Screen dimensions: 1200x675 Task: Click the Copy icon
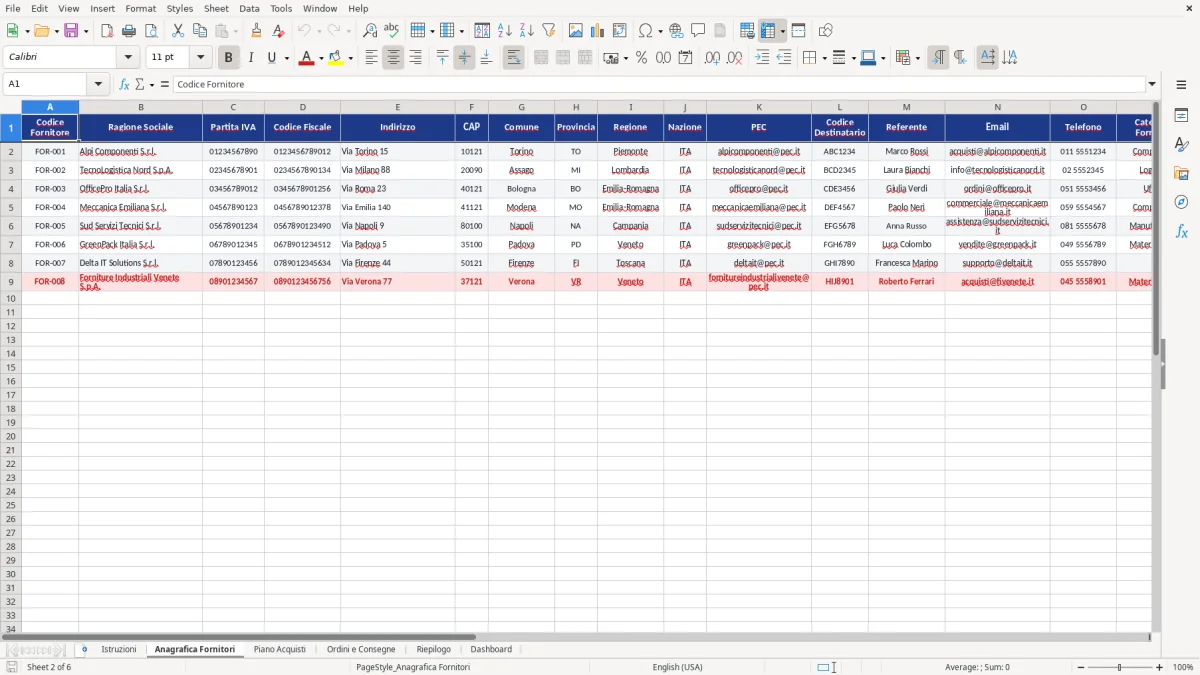coord(200,31)
